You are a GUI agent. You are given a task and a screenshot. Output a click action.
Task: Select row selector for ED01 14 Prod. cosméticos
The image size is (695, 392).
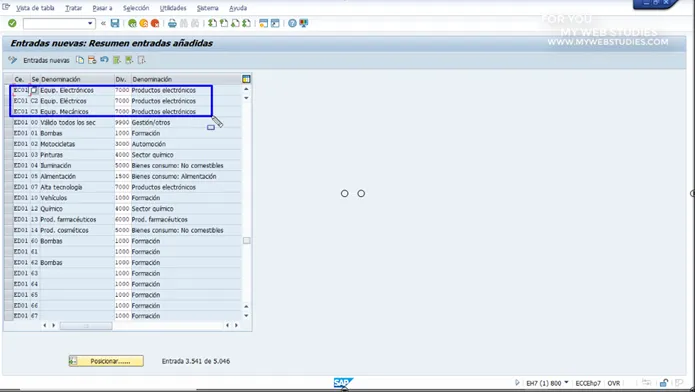tap(8, 230)
